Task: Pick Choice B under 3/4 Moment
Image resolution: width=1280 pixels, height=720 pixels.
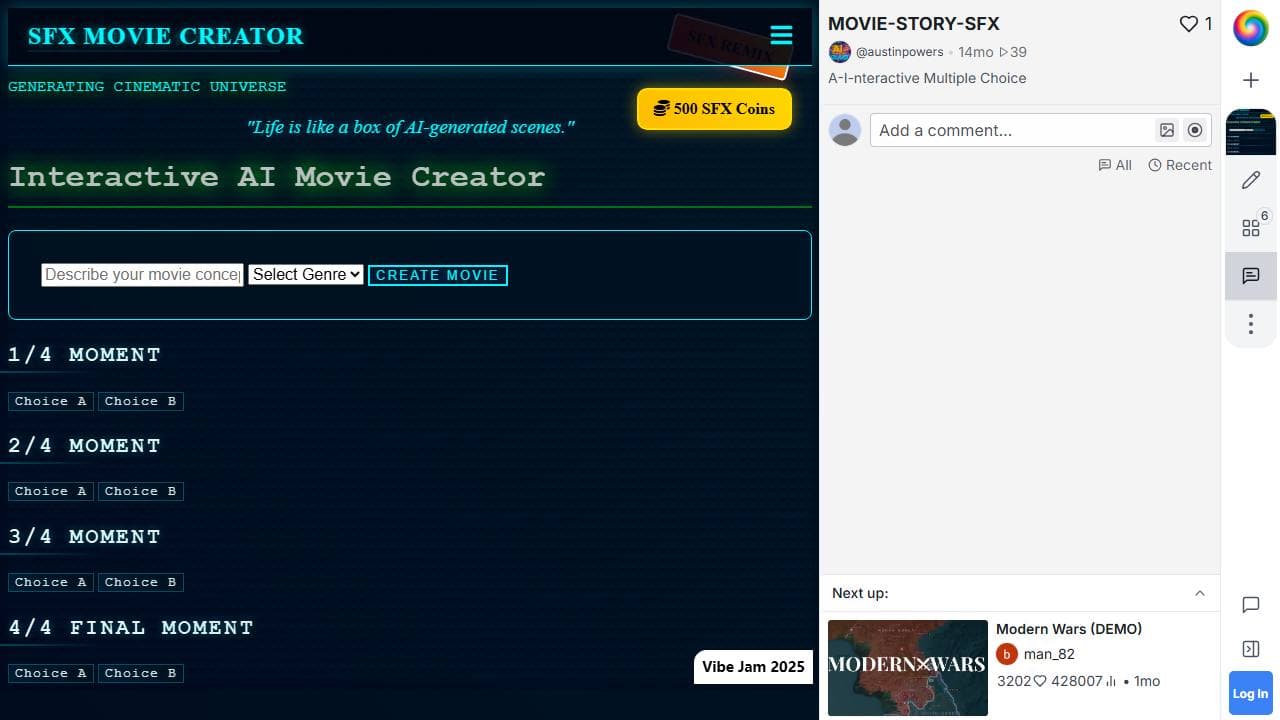Action: pos(141,582)
